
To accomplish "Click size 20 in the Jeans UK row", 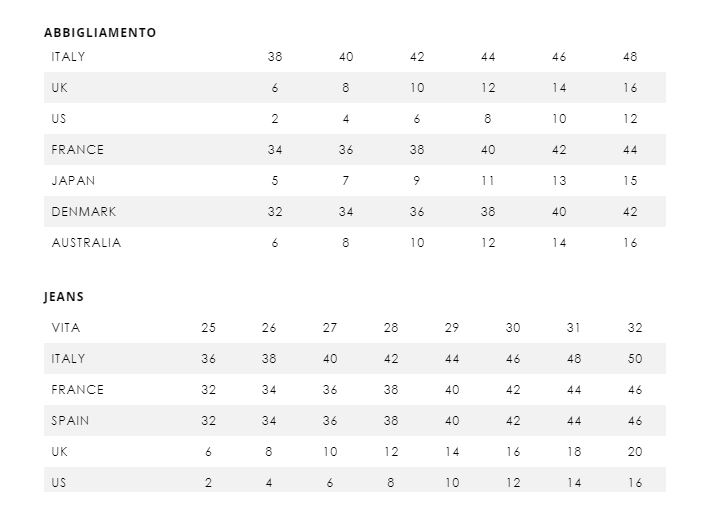I will [635, 452].
